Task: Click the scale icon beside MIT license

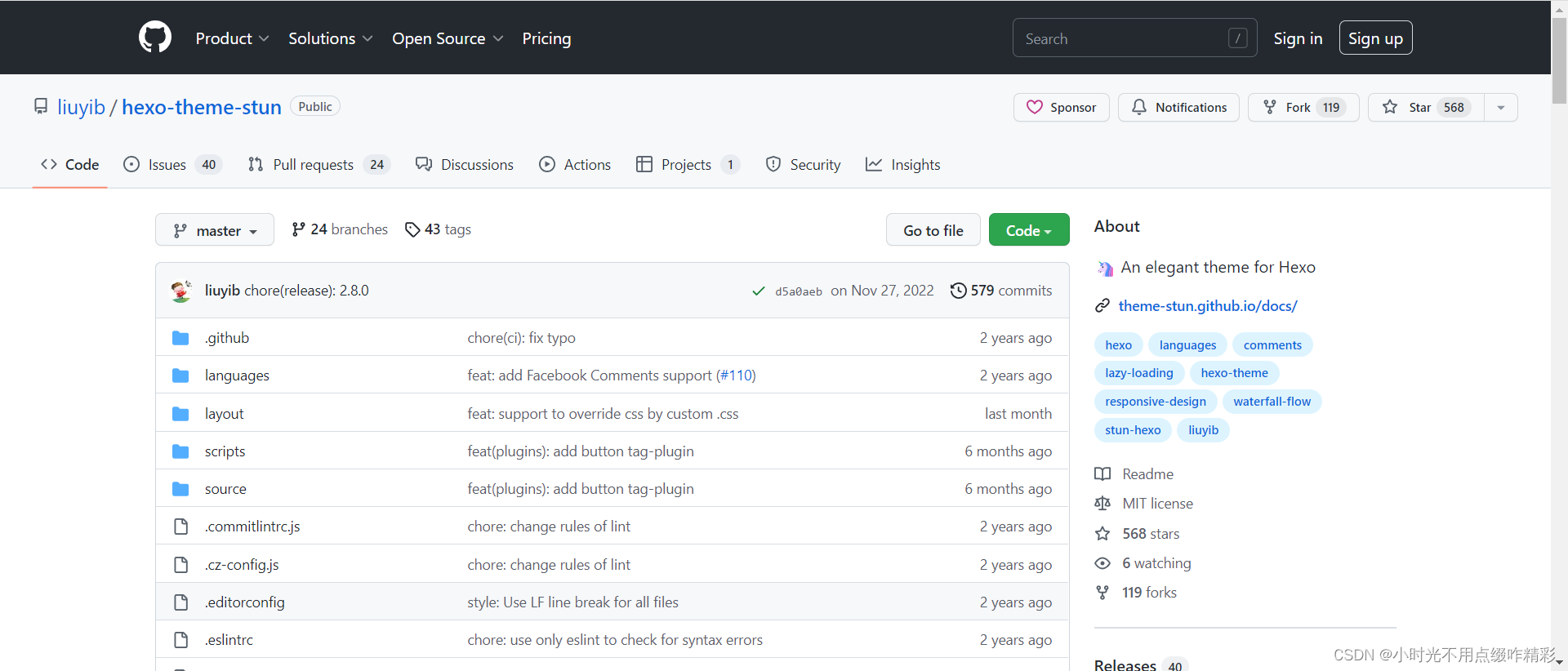Action: tap(1102, 504)
